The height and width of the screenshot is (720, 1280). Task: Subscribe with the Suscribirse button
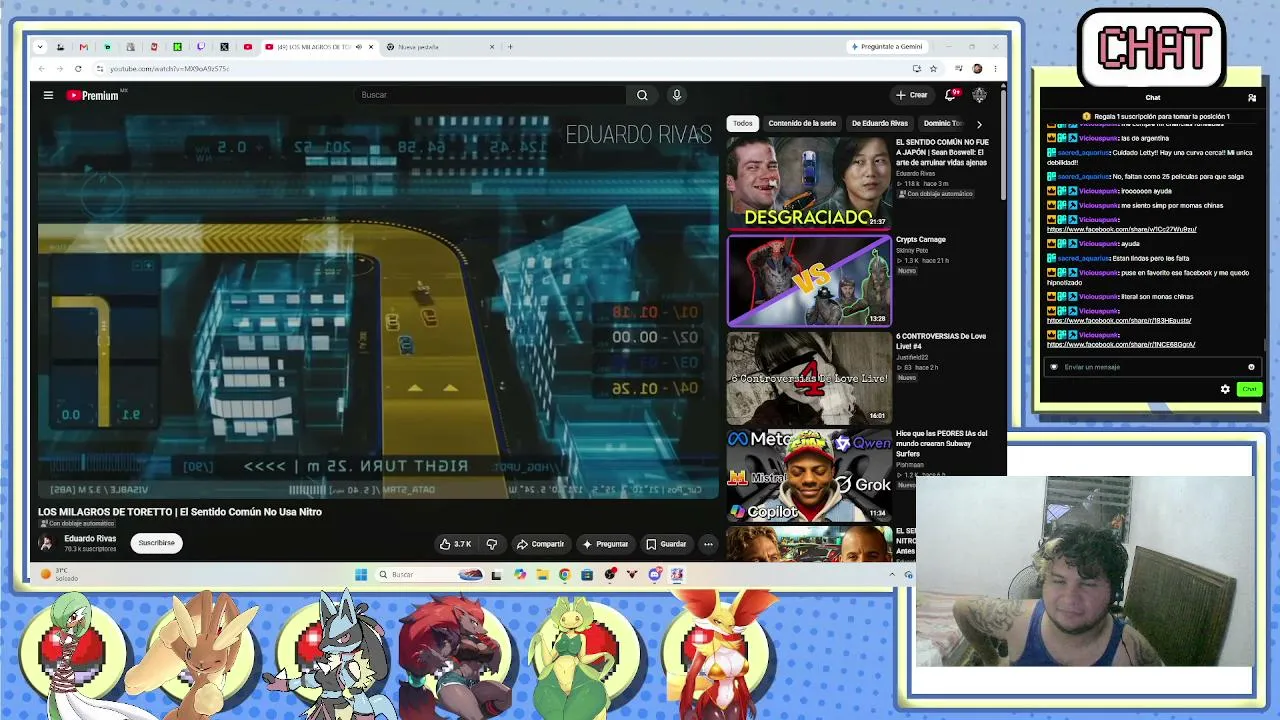click(x=156, y=543)
